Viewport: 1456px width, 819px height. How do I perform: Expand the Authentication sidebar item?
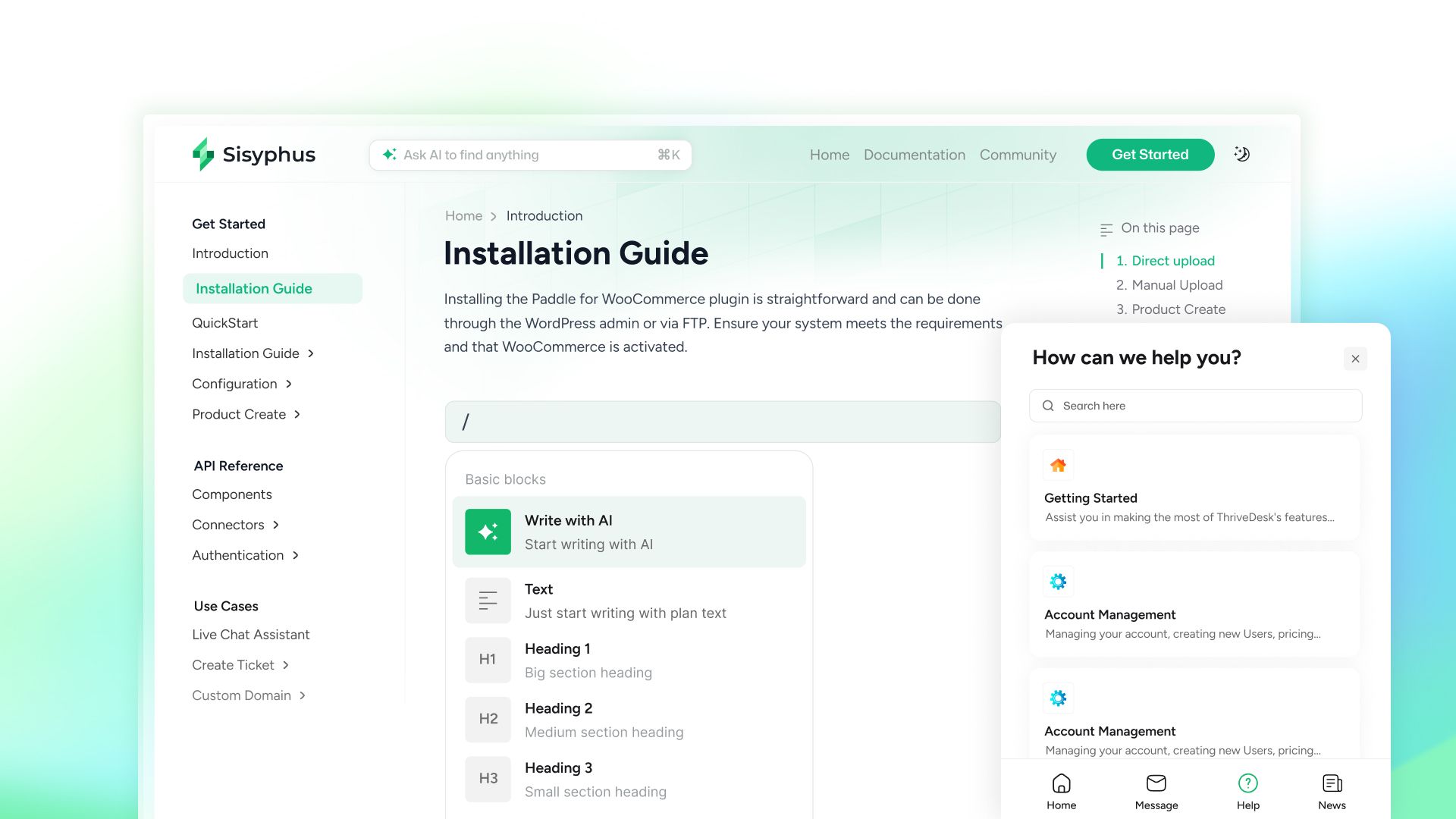(296, 555)
